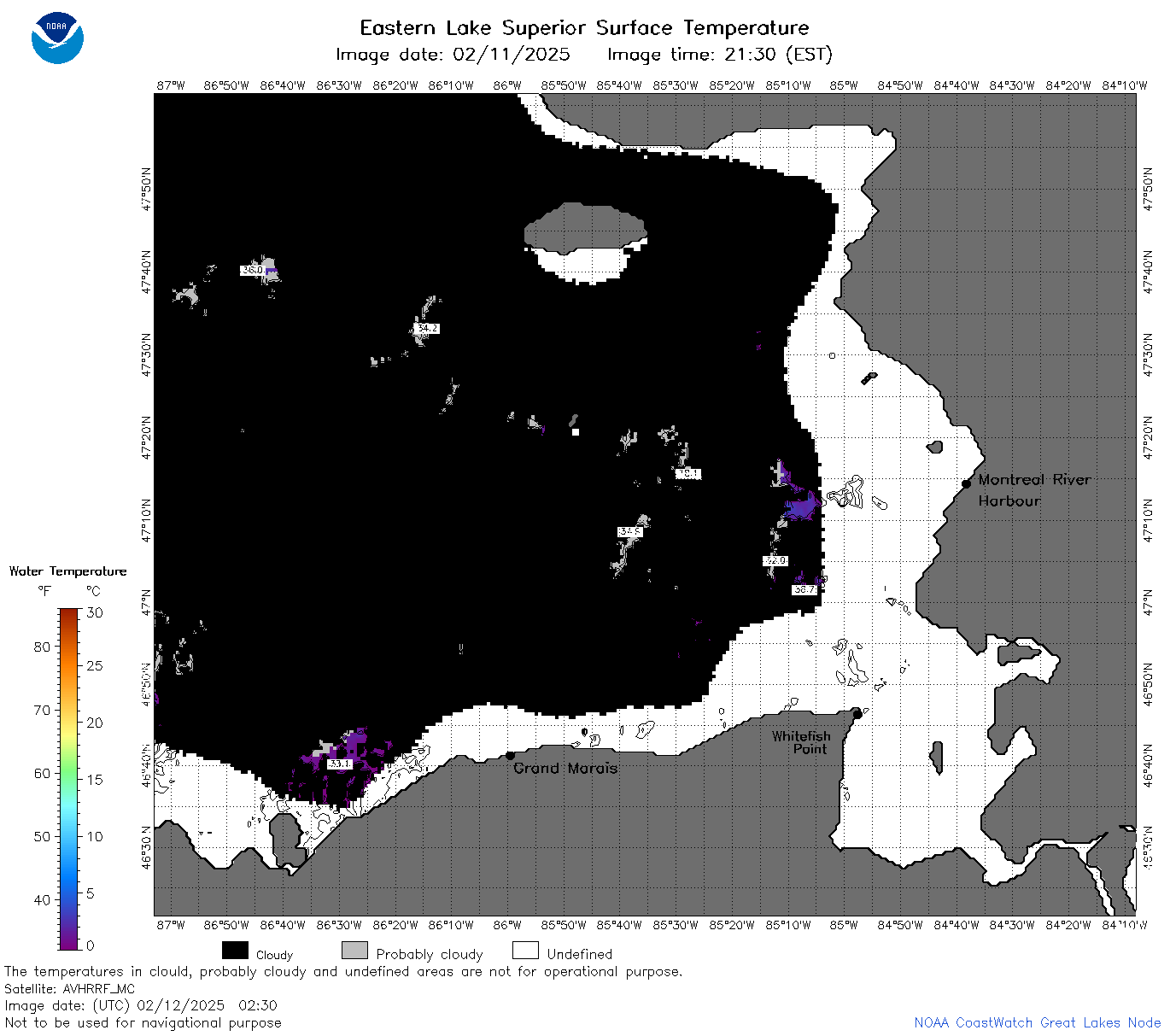
Task: Click the 0 Celsius scale tick
Action: pyautogui.click(x=91, y=945)
